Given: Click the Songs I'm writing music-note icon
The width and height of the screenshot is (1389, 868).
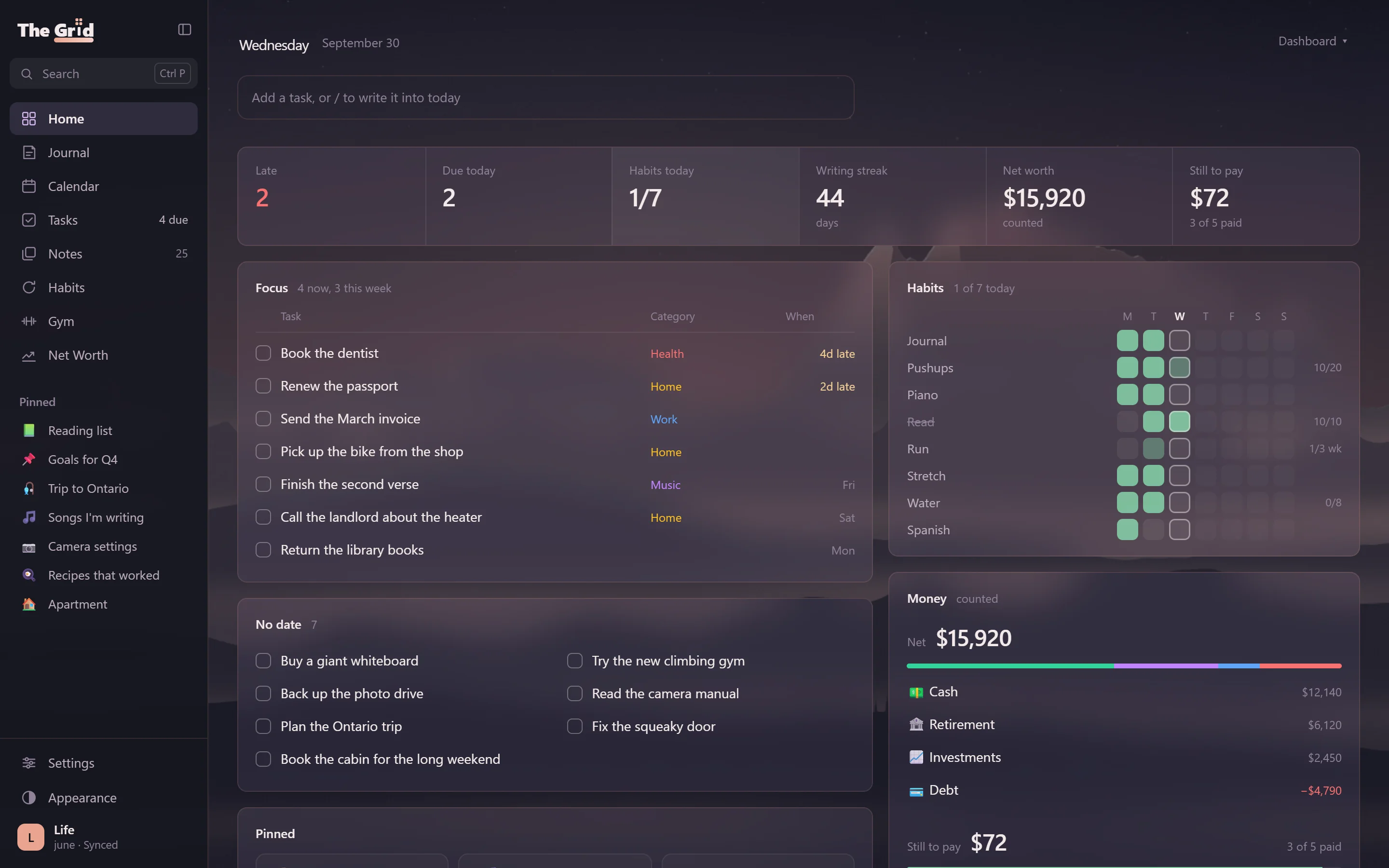Looking at the screenshot, I should (29, 517).
